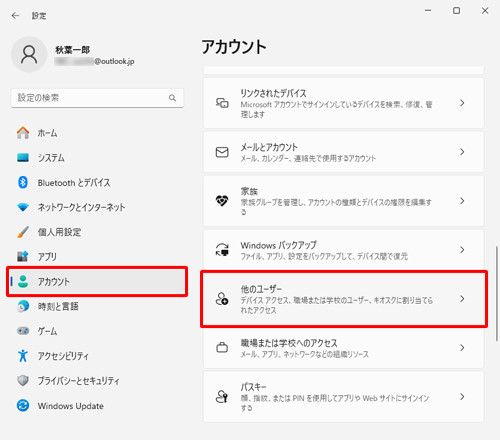Expand Windows バックアップ chevron arrow
This screenshot has height=440, width=500.
pos(462,250)
